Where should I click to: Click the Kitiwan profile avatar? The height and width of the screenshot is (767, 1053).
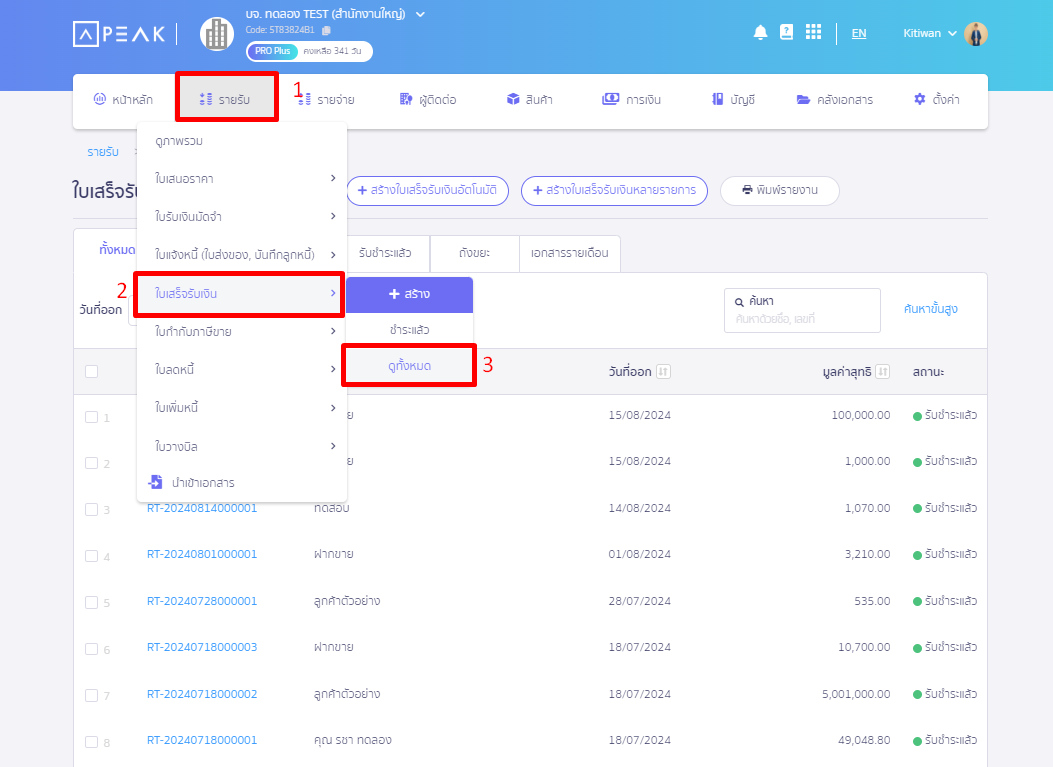point(976,34)
